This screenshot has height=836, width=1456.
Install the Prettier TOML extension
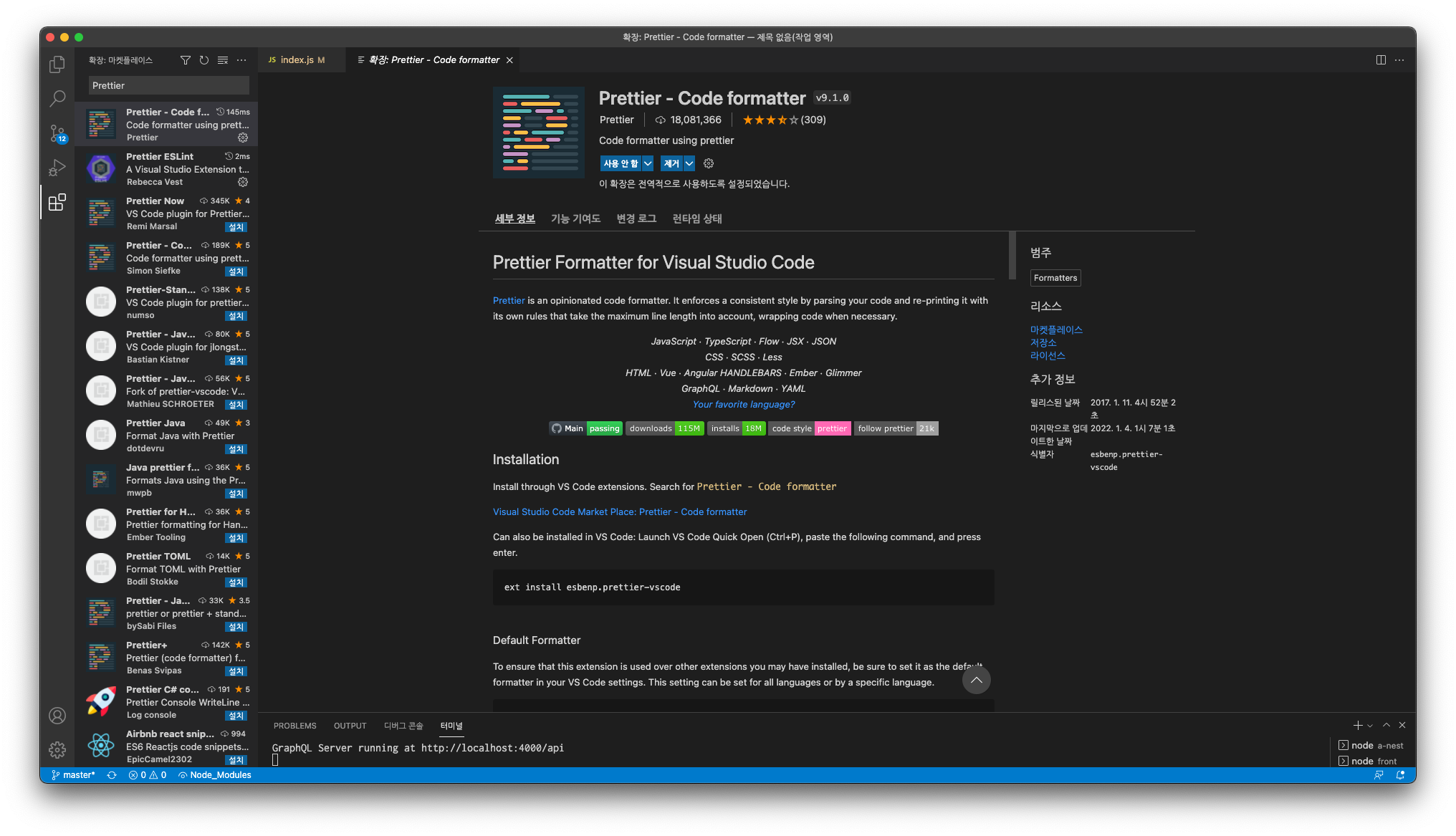tap(236, 582)
